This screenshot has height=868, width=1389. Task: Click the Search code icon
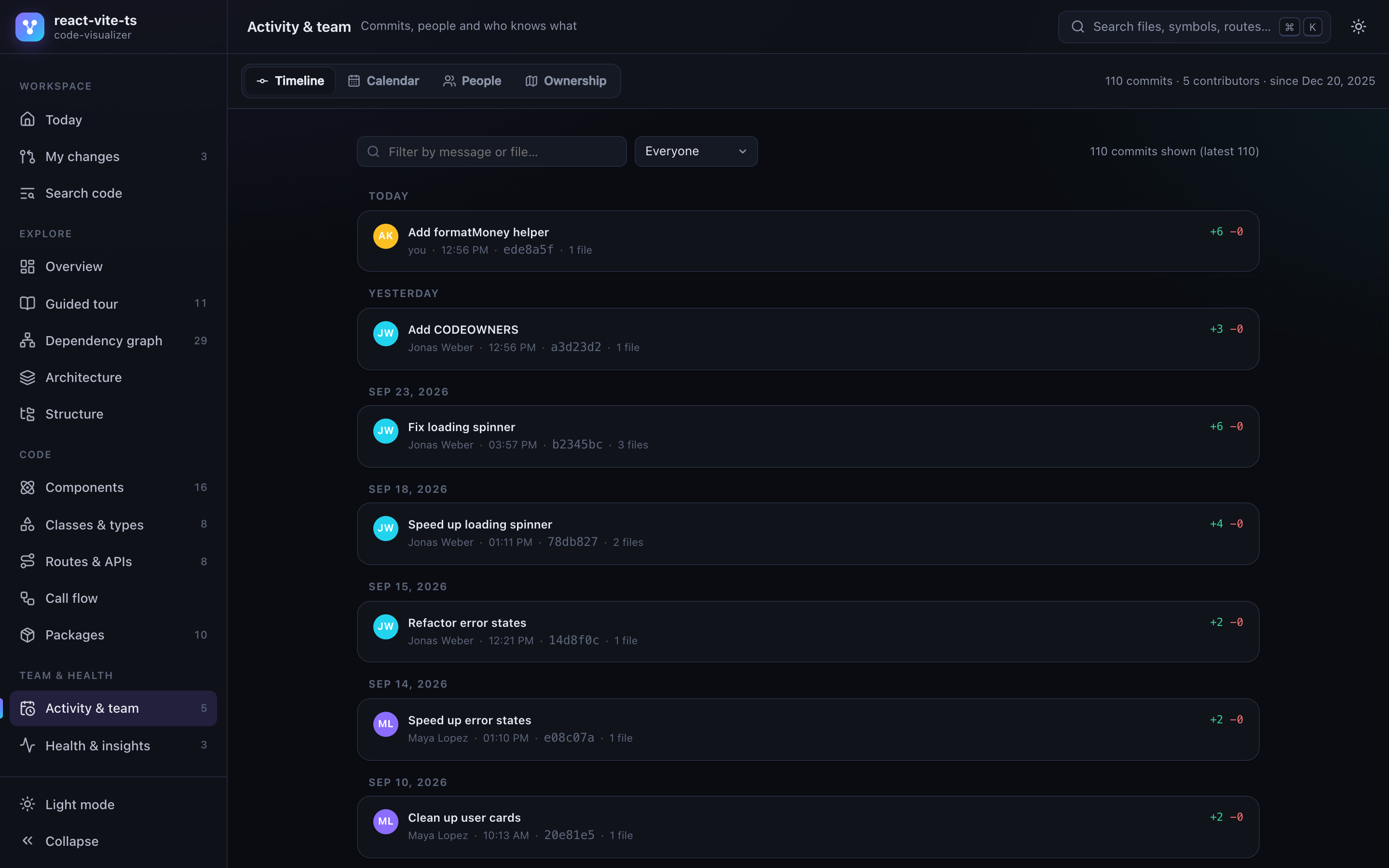pyautogui.click(x=27, y=193)
